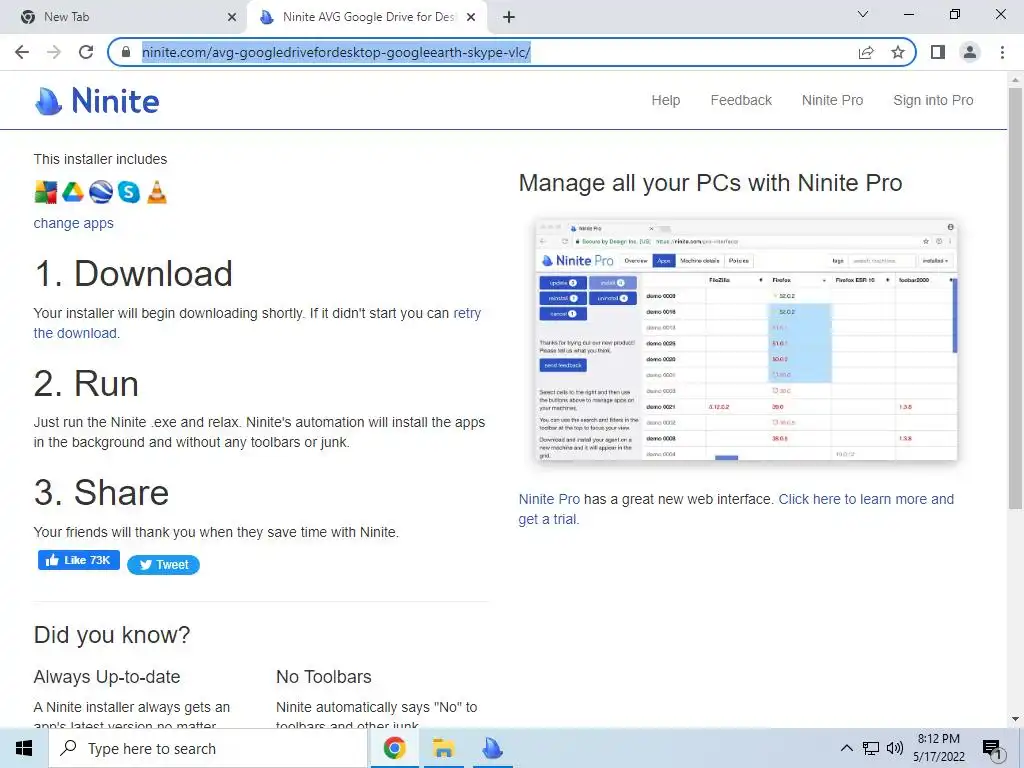The width and height of the screenshot is (1024, 768).
Task: Open Chrome three-dot menu
Action: pyautogui.click(x=1002, y=52)
